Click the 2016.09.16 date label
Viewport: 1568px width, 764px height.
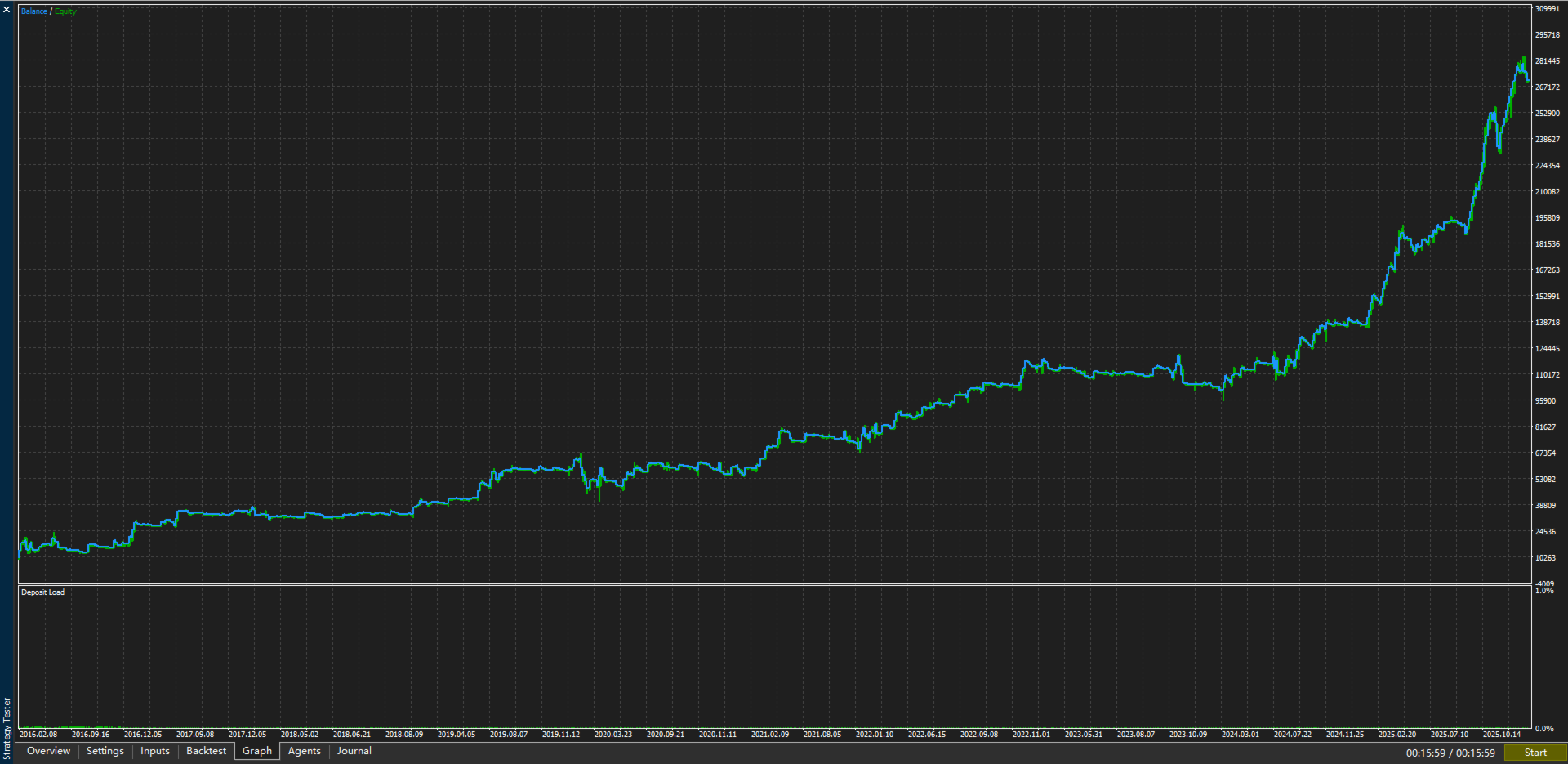[x=91, y=735]
